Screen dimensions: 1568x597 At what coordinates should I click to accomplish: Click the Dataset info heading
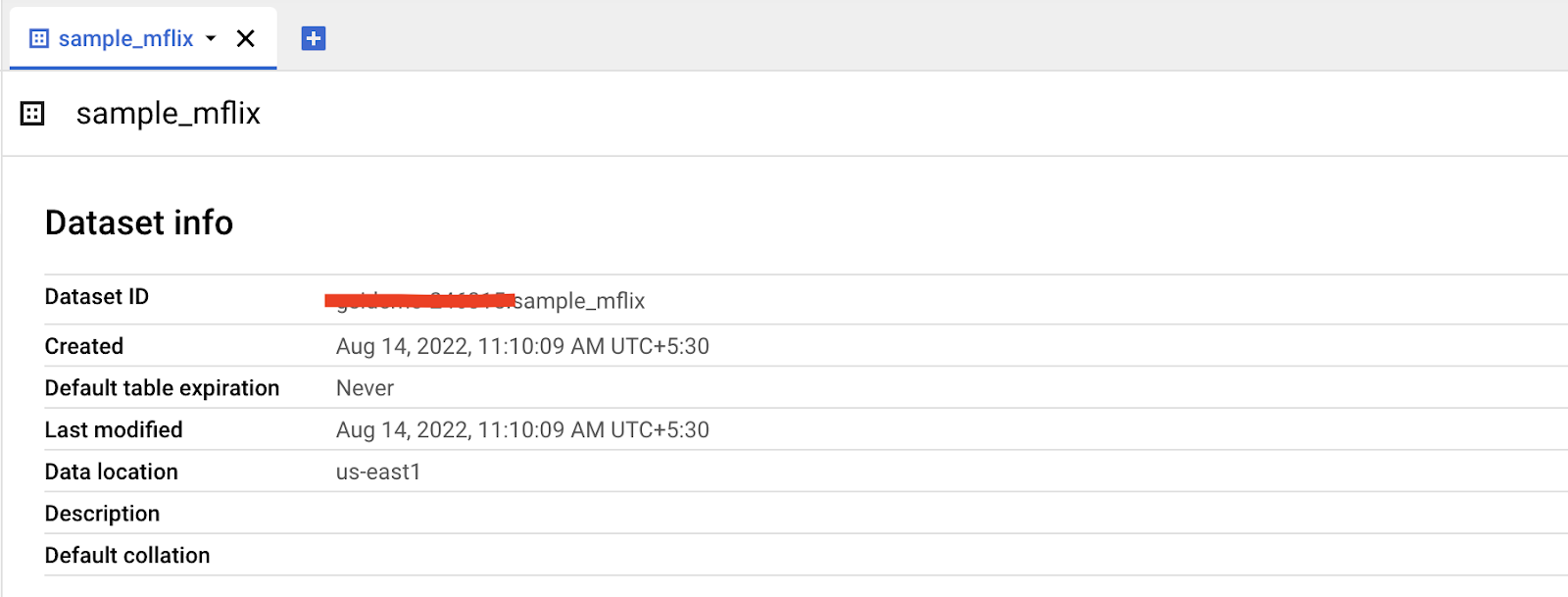click(x=138, y=223)
